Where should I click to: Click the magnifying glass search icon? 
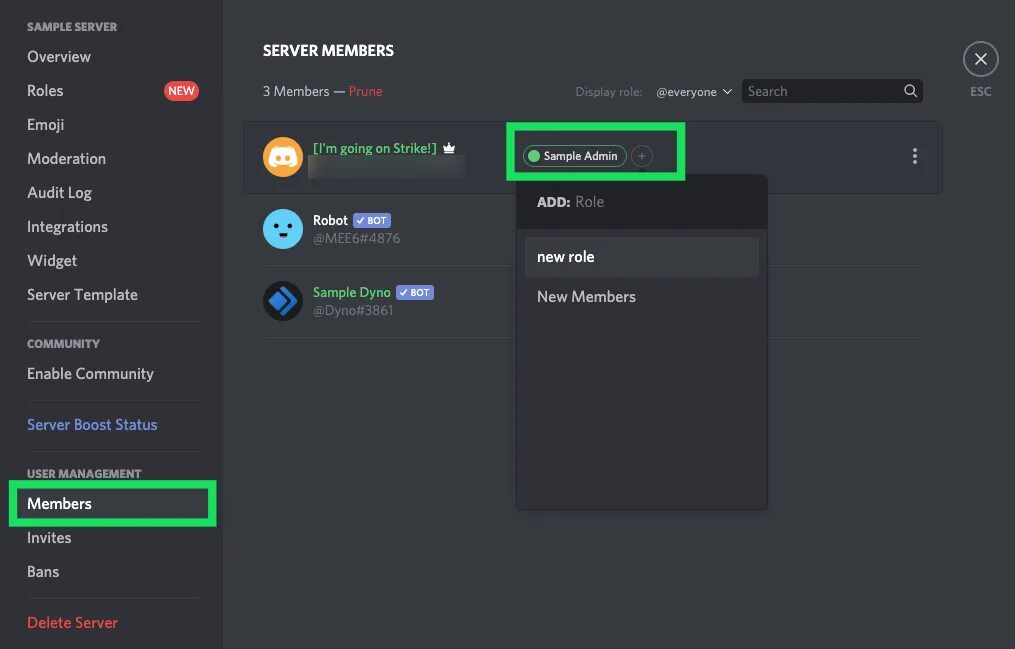pyautogui.click(x=910, y=91)
